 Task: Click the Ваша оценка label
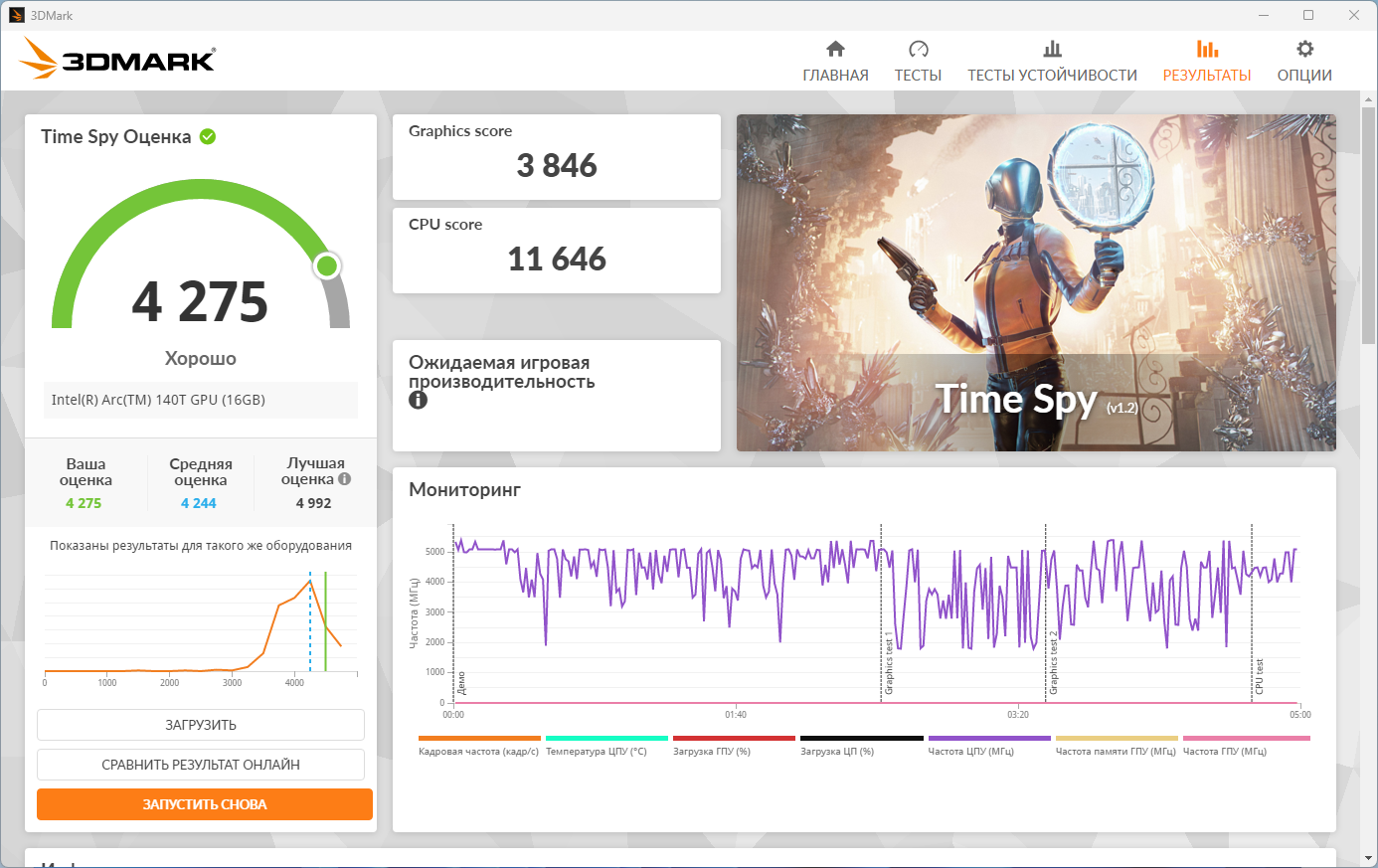coord(86,471)
